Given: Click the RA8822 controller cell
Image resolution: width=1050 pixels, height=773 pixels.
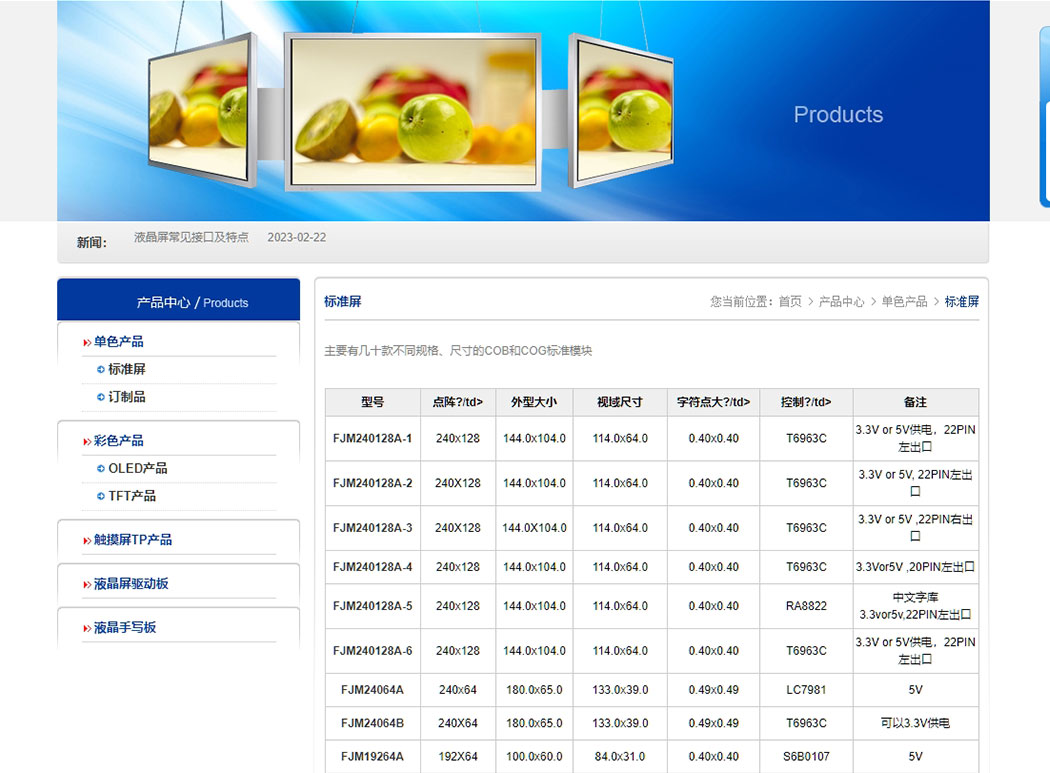Looking at the screenshot, I should (806, 606).
